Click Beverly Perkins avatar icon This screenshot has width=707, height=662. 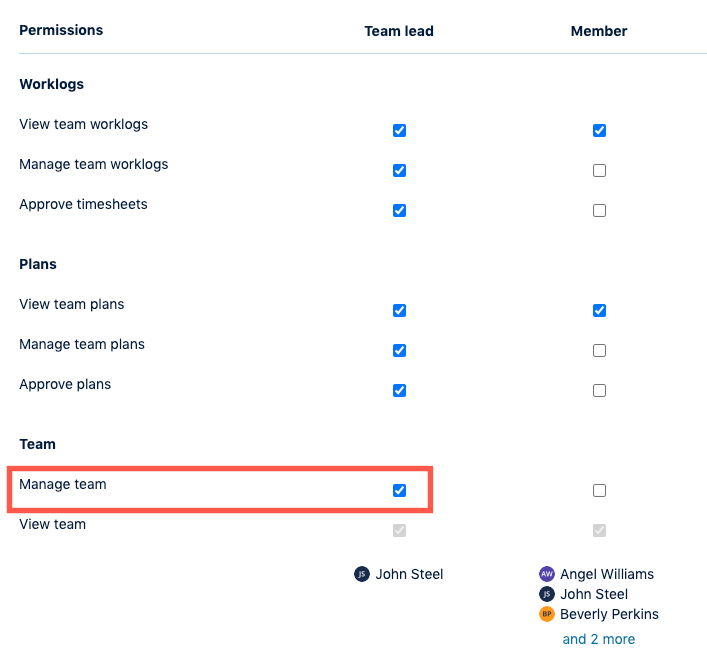(x=546, y=614)
